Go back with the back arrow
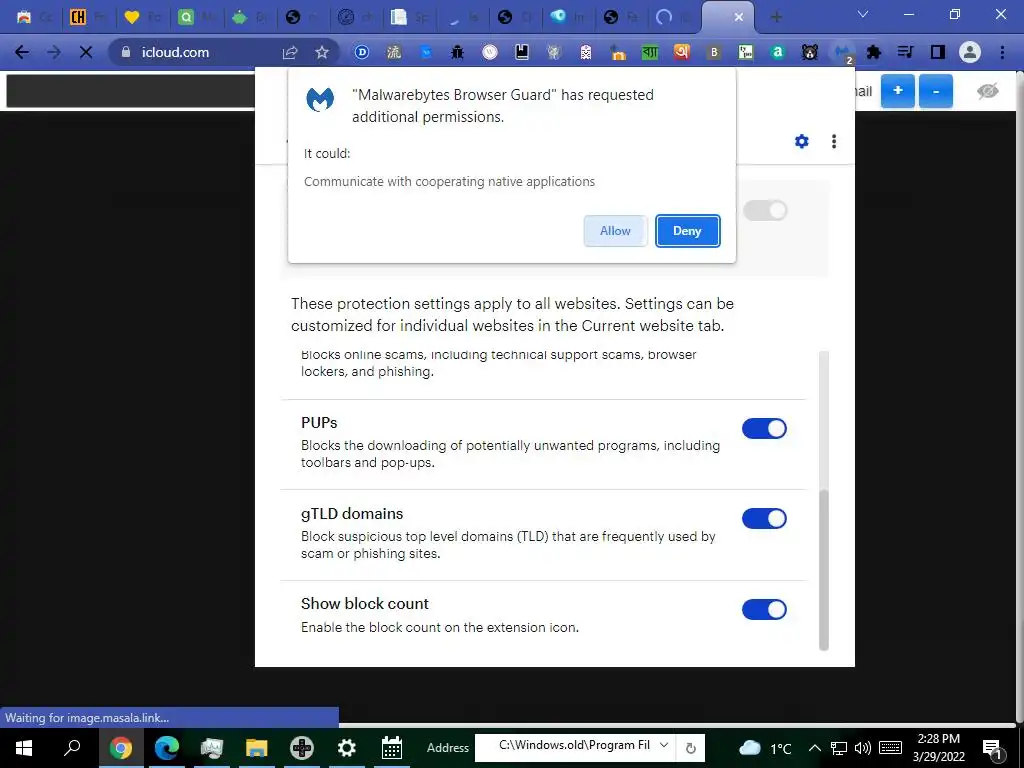 click(x=22, y=52)
